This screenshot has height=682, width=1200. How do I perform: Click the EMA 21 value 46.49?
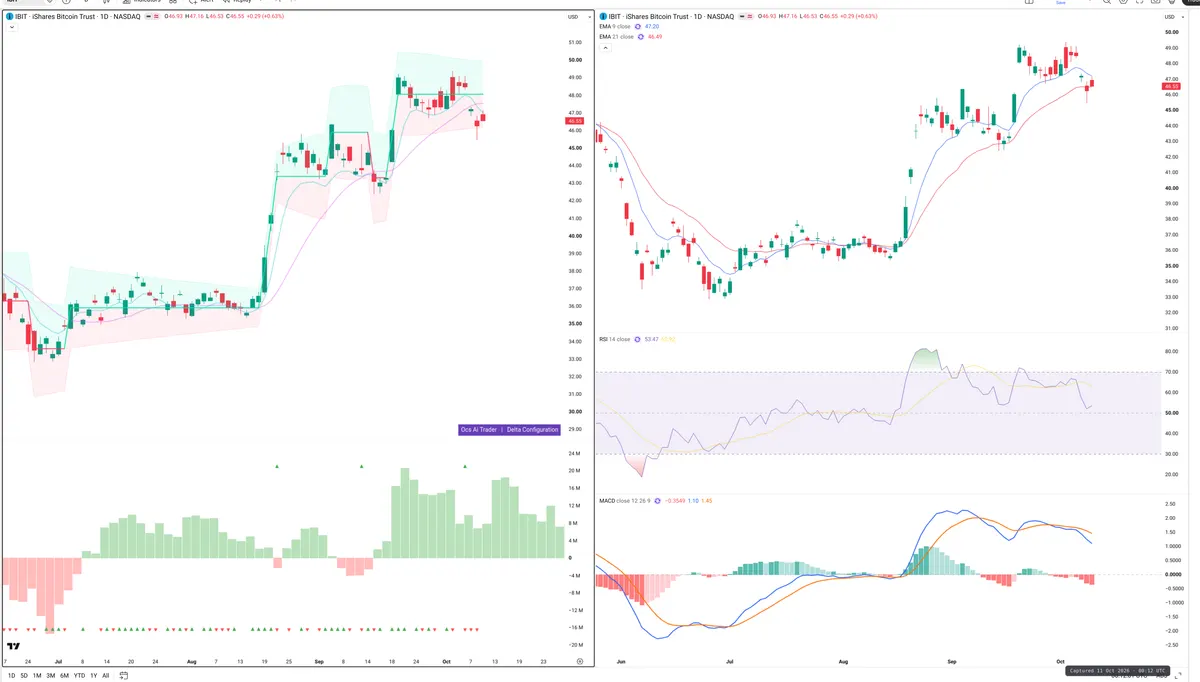click(x=655, y=37)
